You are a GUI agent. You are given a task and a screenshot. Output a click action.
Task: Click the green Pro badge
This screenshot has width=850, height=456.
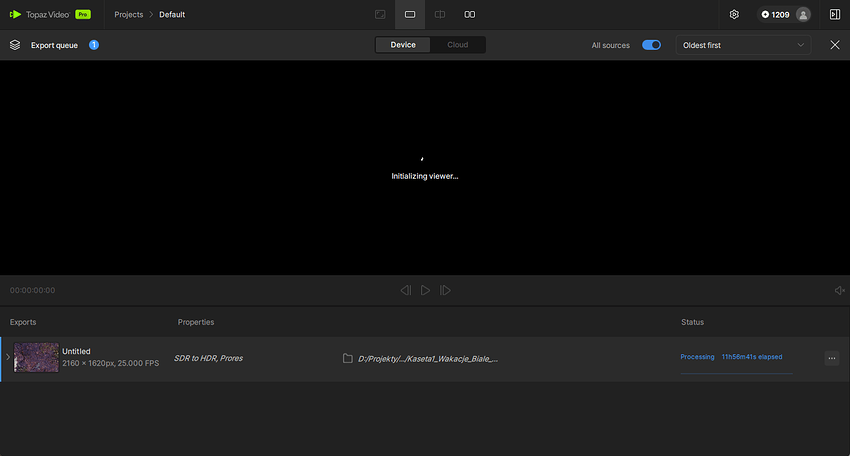[83, 15]
